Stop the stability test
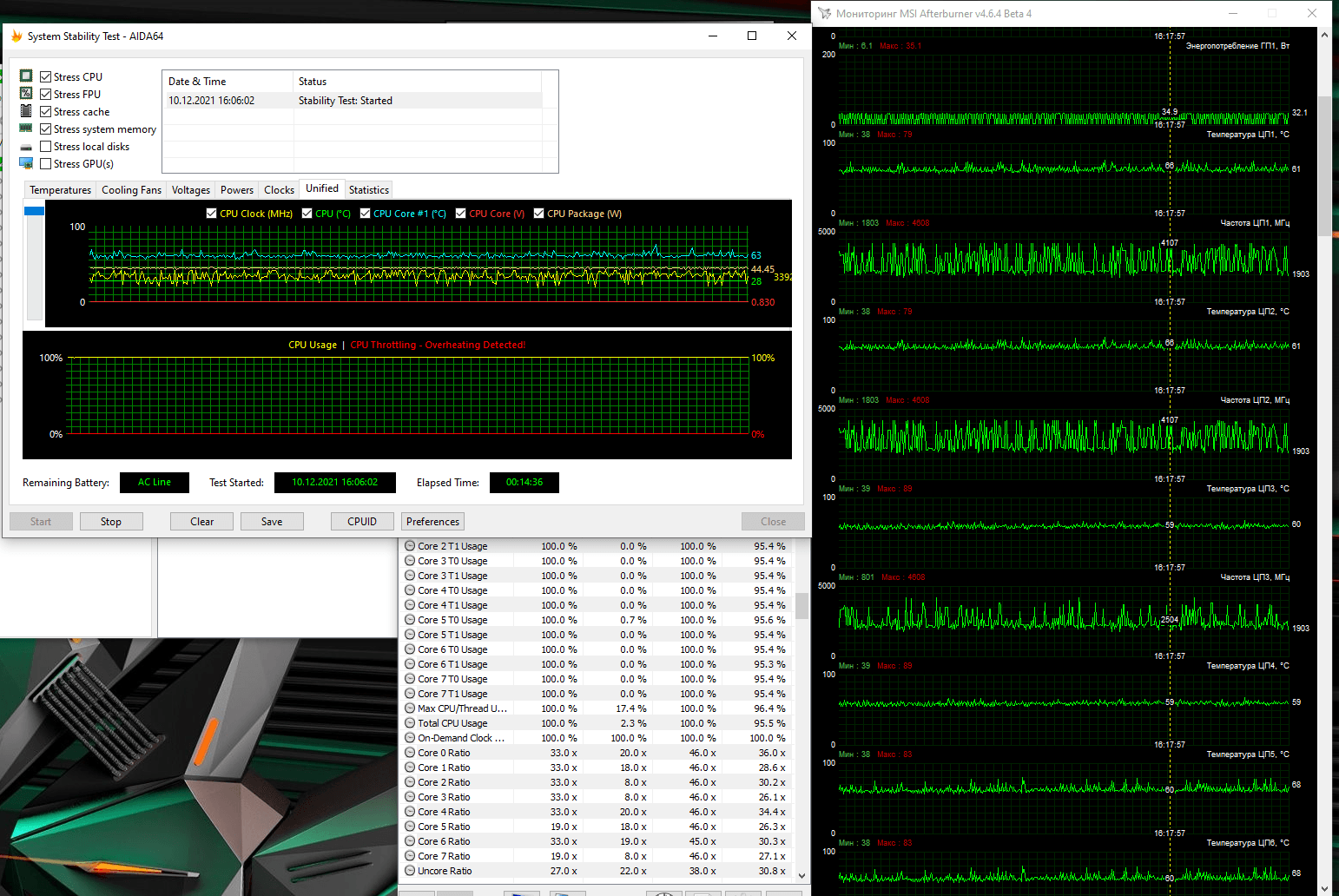1339x896 pixels. click(x=111, y=522)
